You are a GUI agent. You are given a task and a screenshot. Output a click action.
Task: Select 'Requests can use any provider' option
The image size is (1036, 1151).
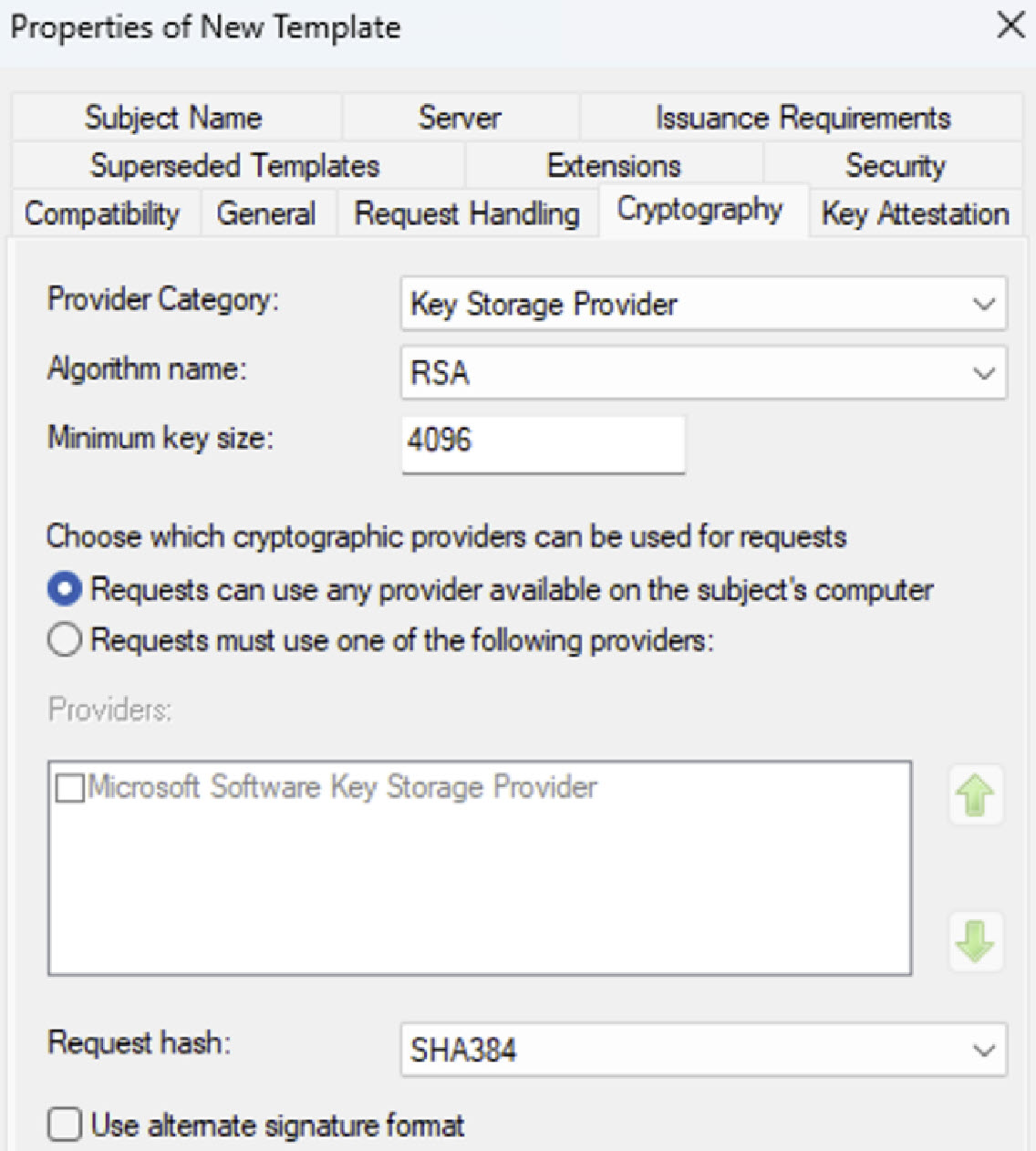tap(65, 589)
